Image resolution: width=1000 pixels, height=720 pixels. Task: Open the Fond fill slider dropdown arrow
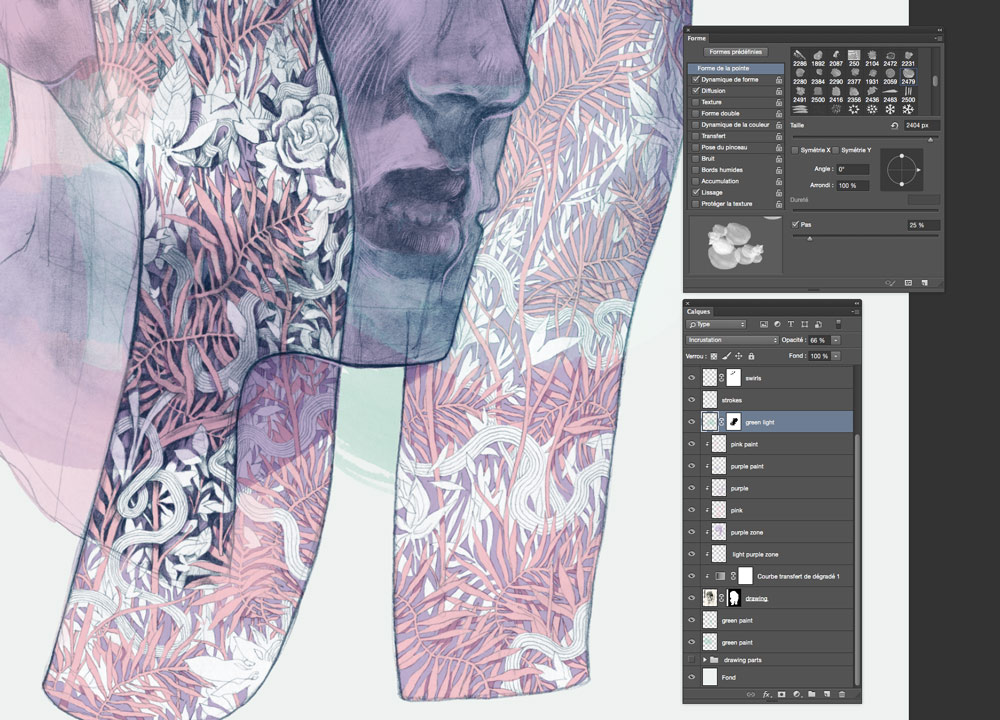pos(835,356)
